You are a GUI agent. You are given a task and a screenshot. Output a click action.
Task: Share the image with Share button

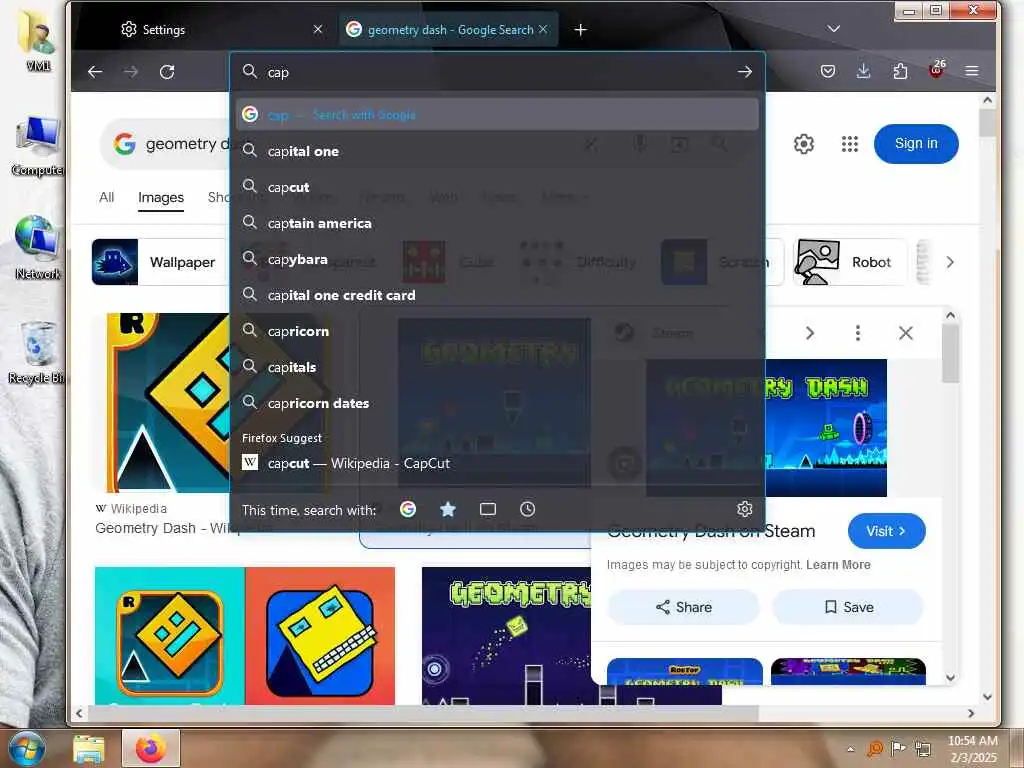point(683,607)
